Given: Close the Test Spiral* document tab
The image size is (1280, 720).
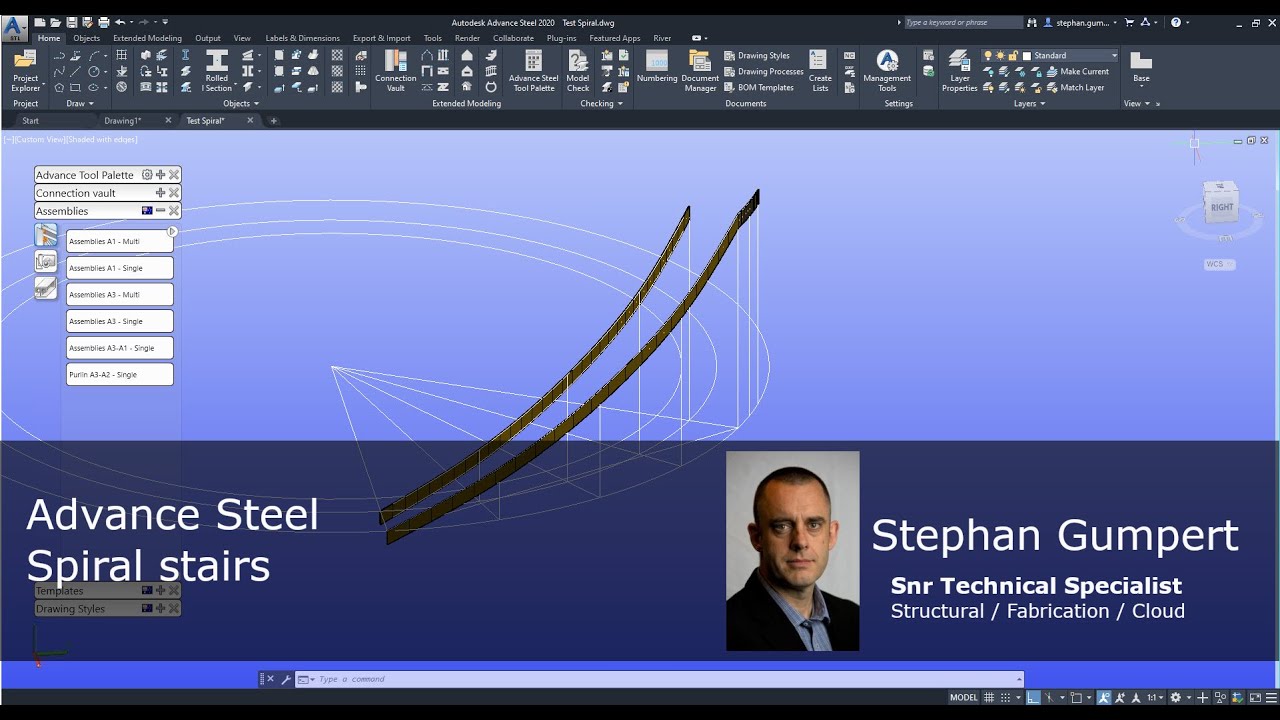Looking at the screenshot, I should click(250, 120).
